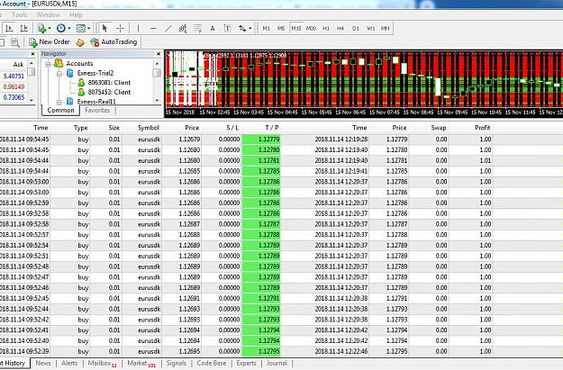This screenshot has height=370, width=563.
Task: Open the Tools menu
Action: click(19, 15)
